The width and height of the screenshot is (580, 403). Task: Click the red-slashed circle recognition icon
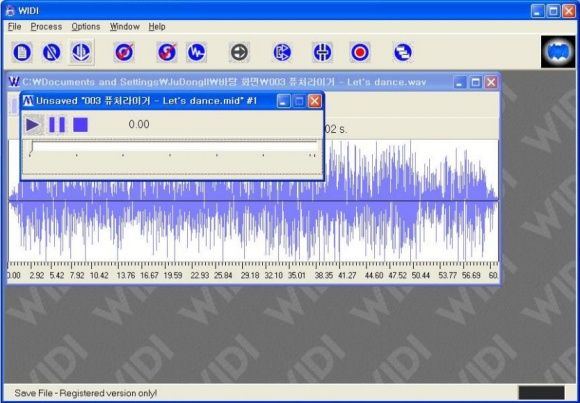(124, 52)
